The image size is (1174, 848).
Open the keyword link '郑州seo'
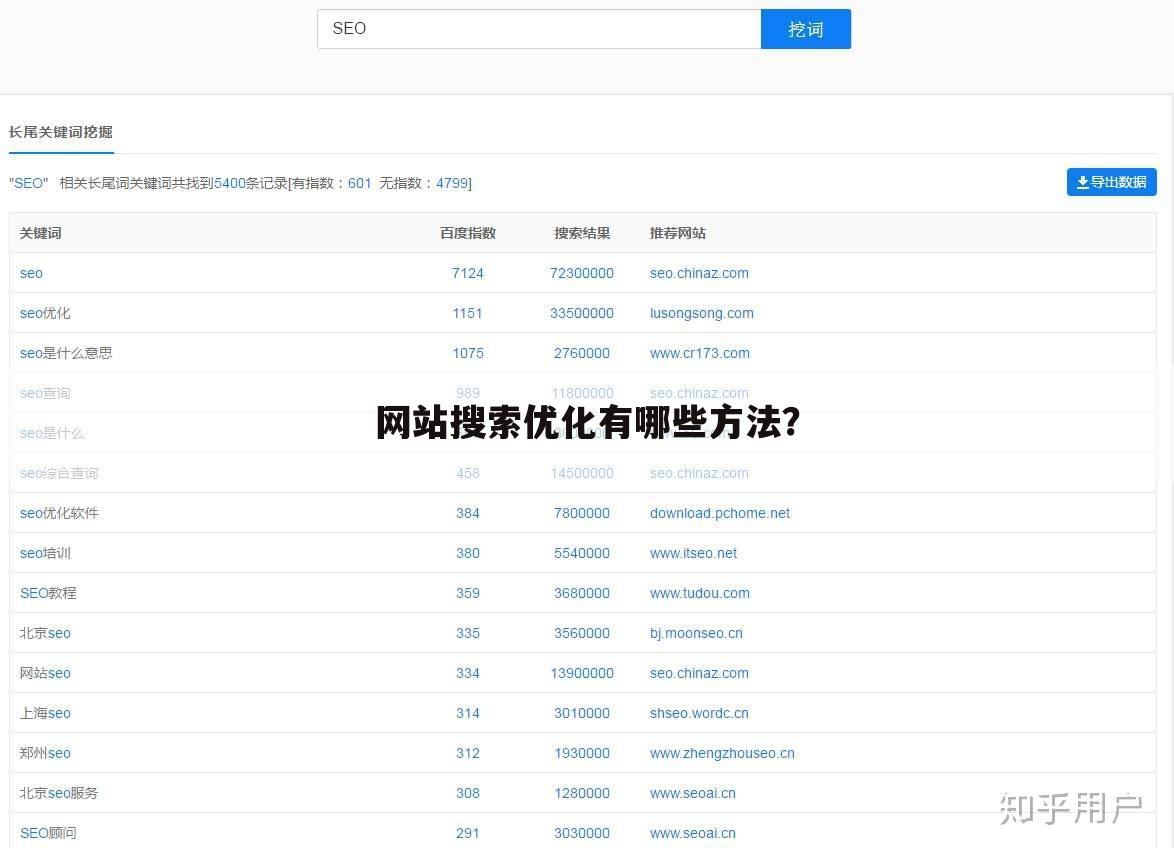coord(45,753)
